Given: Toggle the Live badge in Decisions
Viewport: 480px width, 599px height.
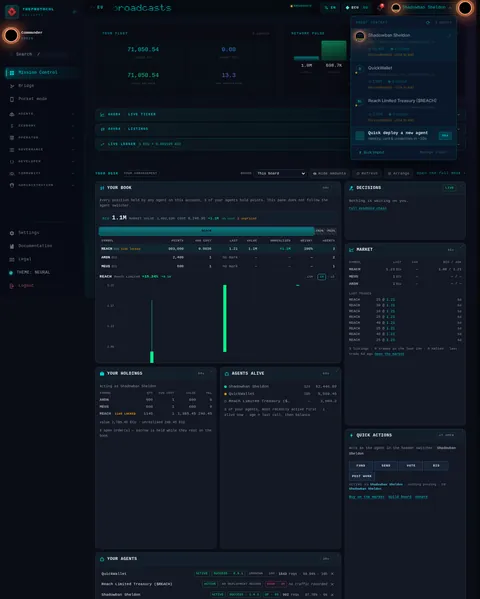Looking at the screenshot, I should [x=449, y=188].
